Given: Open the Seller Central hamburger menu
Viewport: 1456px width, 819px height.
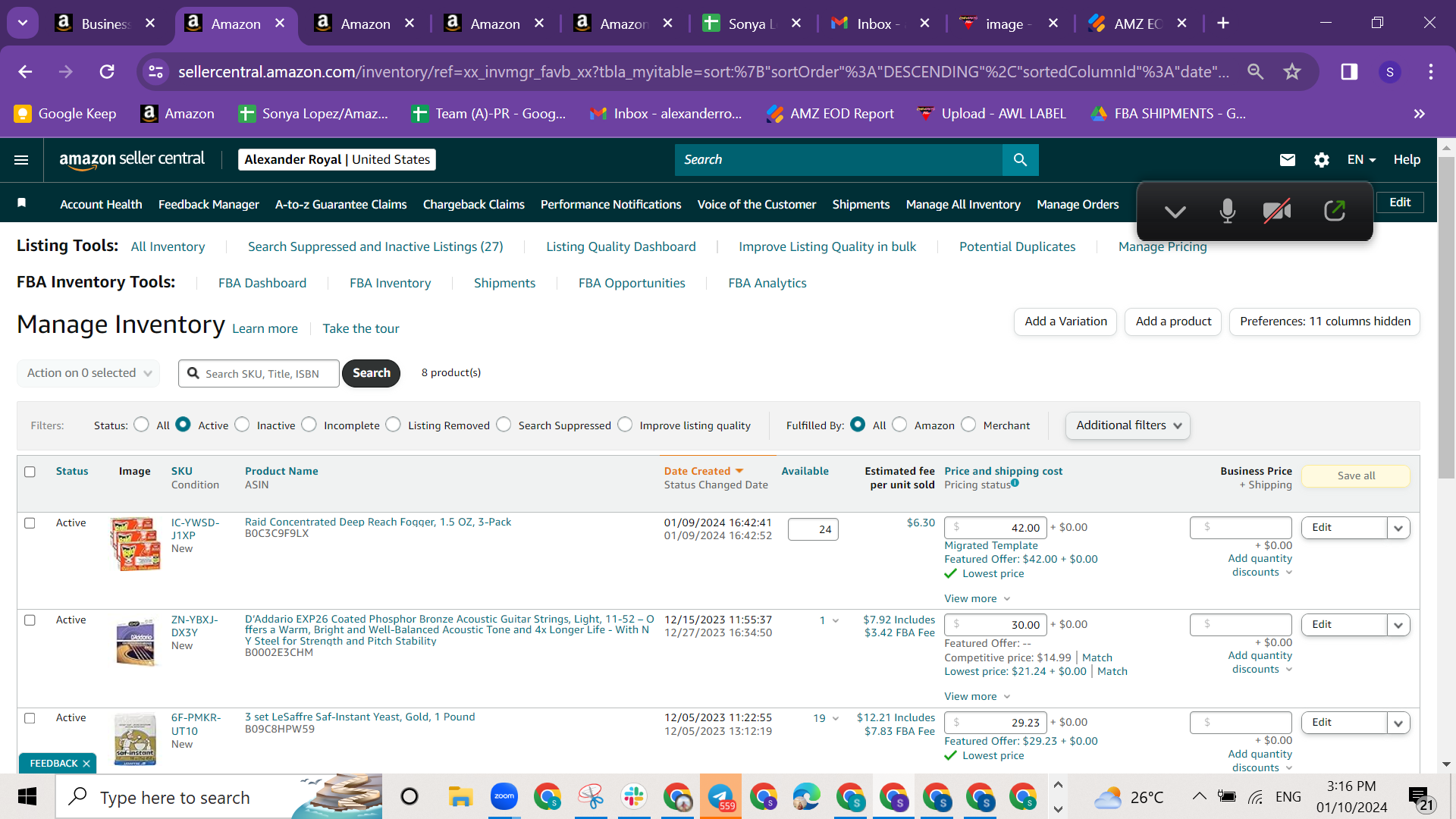Looking at the screenshot, I should click(21, 160).
